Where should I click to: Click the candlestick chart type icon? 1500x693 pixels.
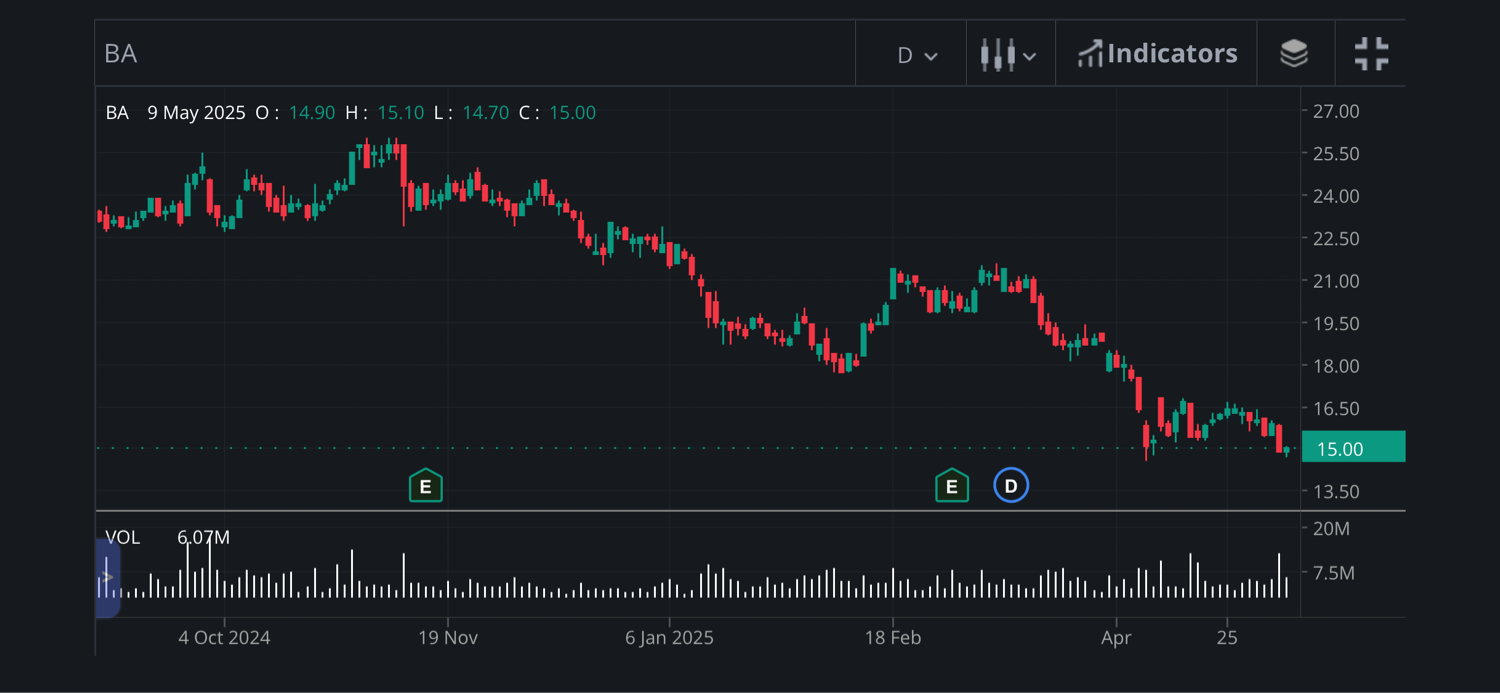point(997,54)
